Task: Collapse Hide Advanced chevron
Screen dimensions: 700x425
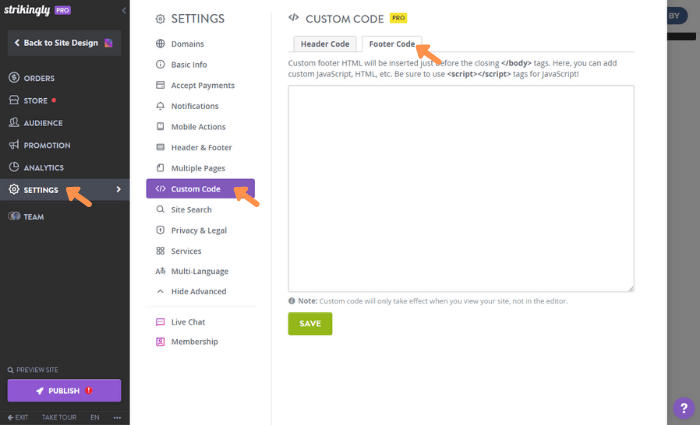Action: click(x=160, y=291)
